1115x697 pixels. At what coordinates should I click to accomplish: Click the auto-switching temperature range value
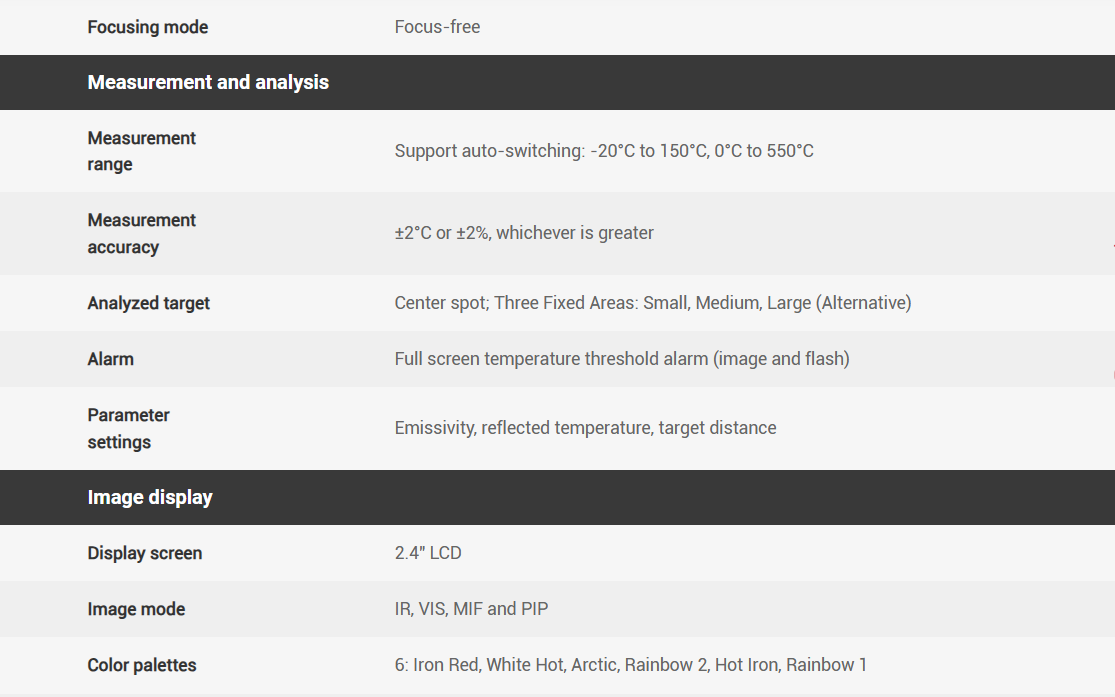tap(604, 151)
